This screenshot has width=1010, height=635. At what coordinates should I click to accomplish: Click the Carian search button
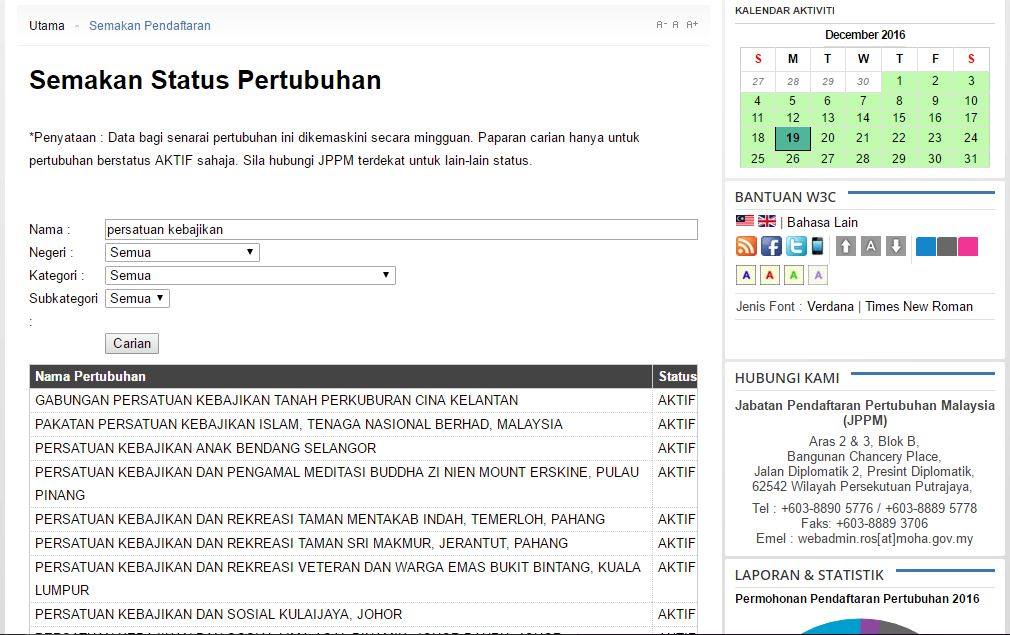click(132, 343)
